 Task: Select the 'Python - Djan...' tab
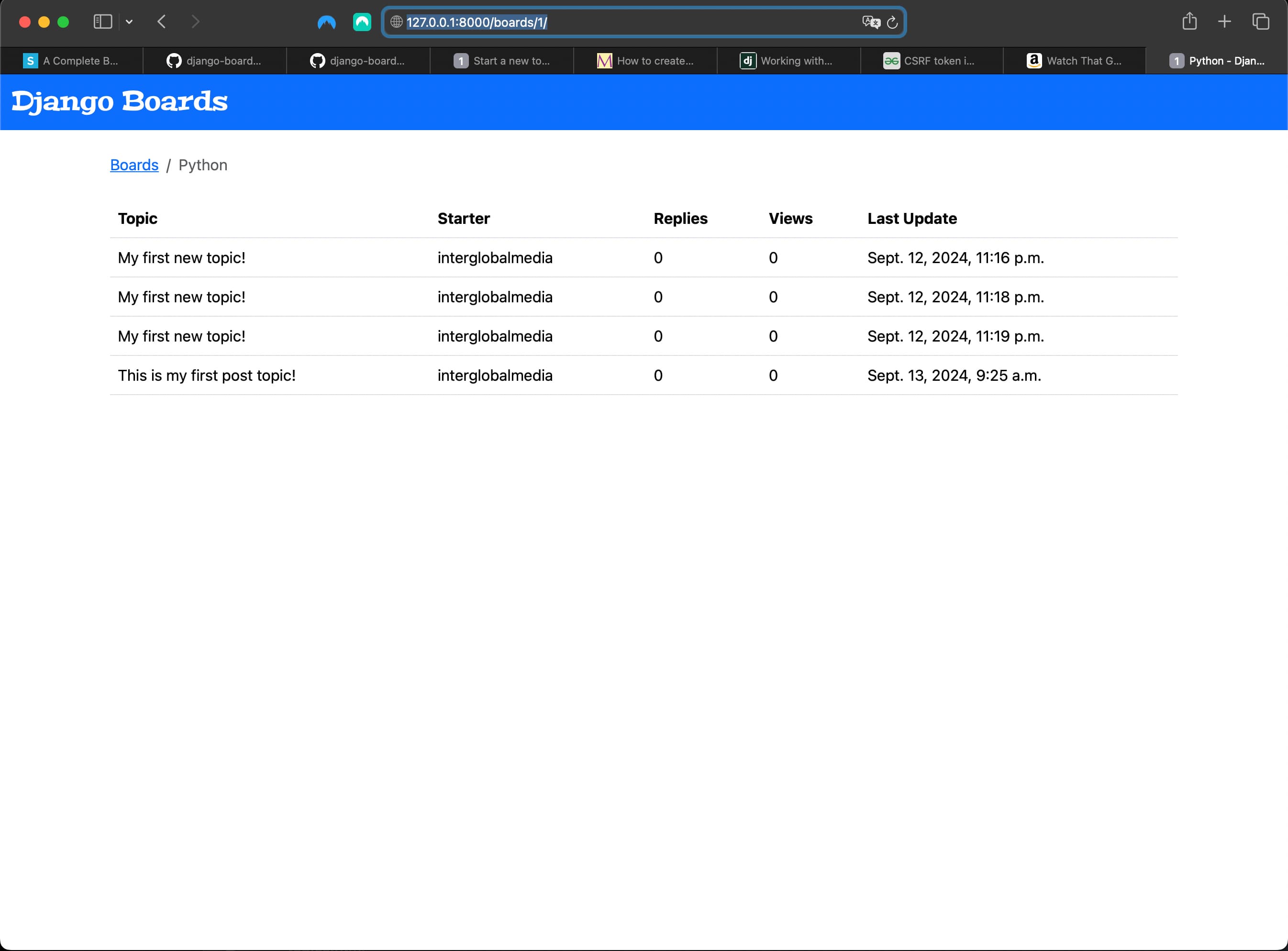1217,60
